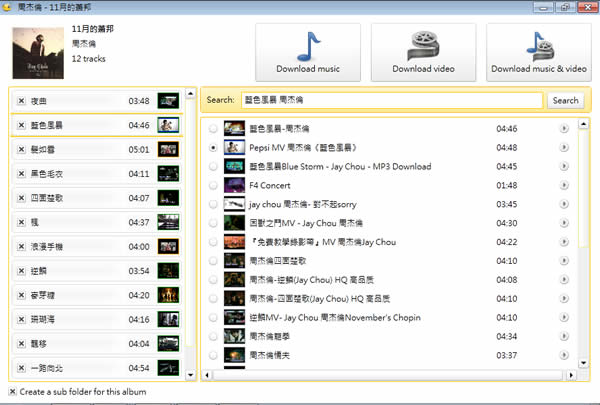Preview the 04:22 MV 周杰倫Jay Chou result
600x405 pixels.
tap(564, 242)
